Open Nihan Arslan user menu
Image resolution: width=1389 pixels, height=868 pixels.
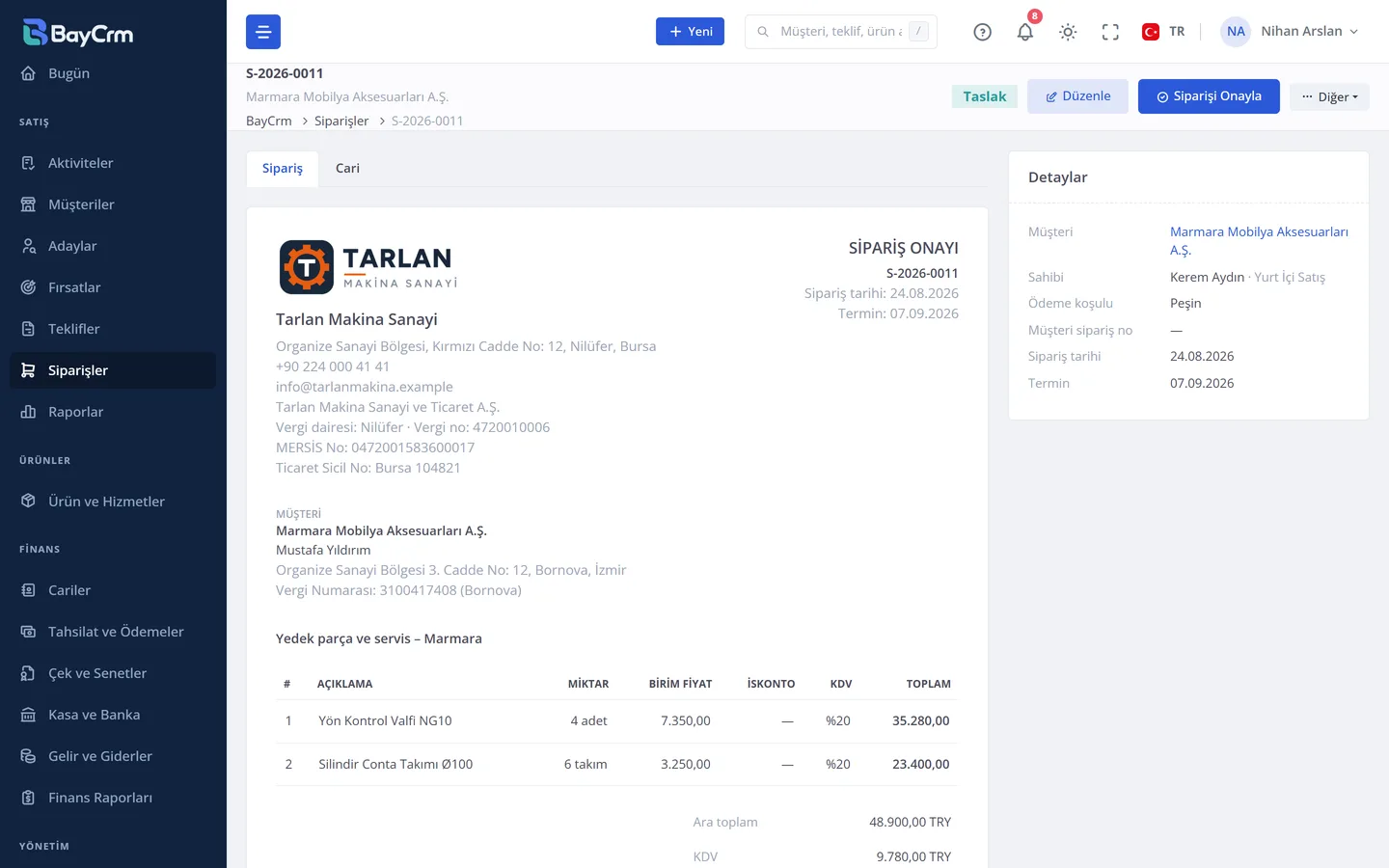click(1291, 32)
